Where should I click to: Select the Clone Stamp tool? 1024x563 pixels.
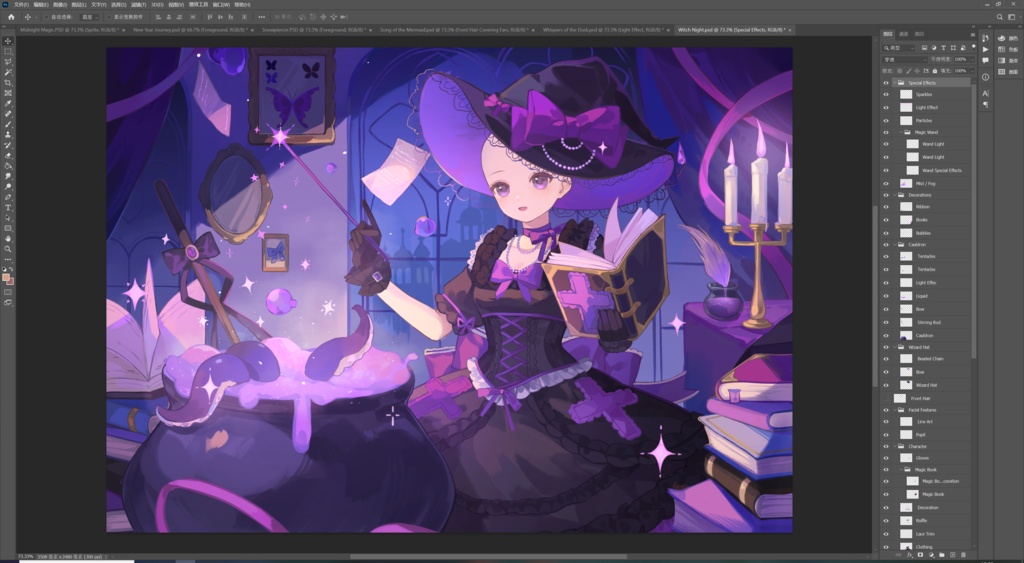[8, 135]
